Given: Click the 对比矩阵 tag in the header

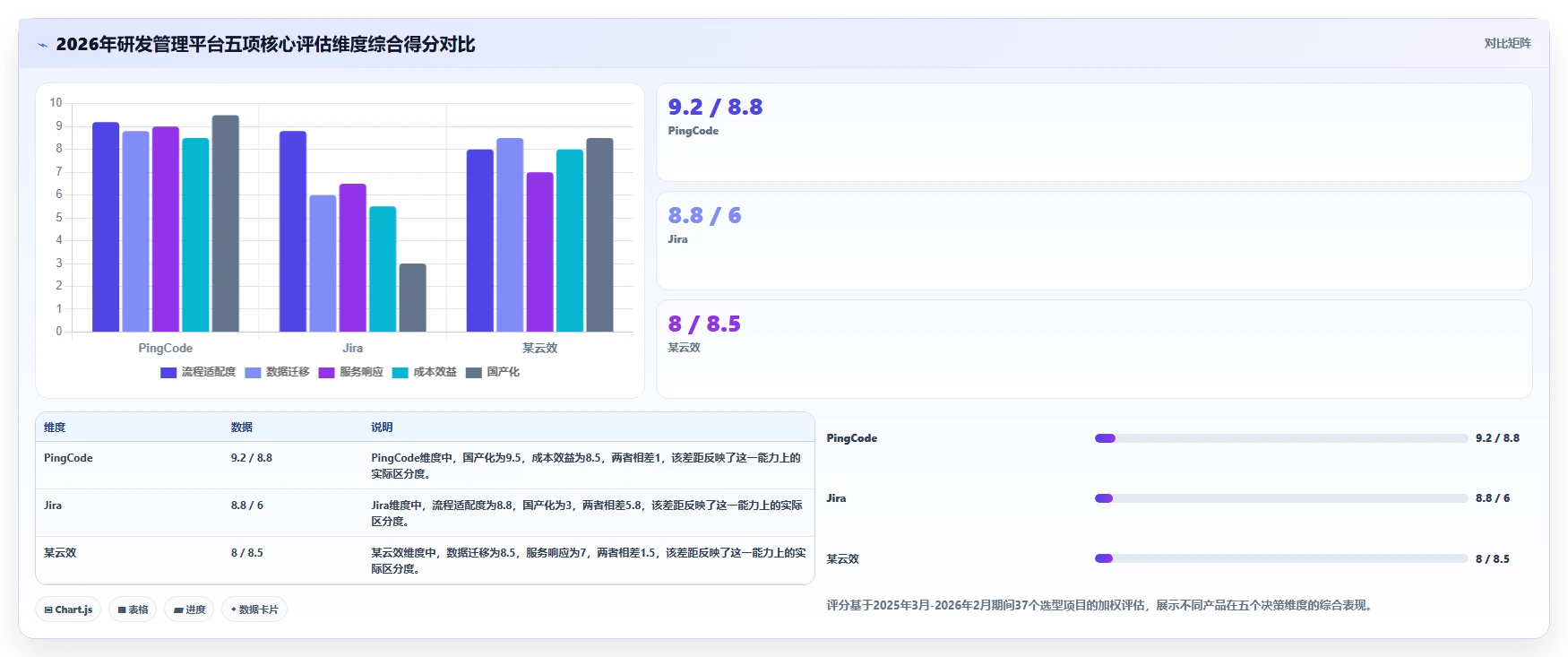Looking at the screenshot, I should click(x=1507, y=43).
